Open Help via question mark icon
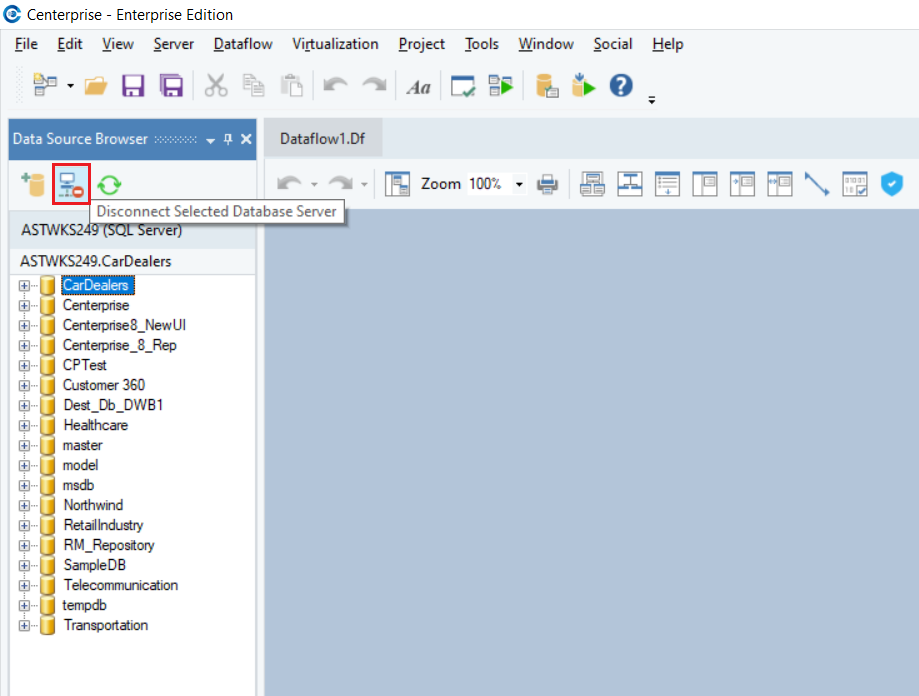919x696 pixels. point(621,86)
